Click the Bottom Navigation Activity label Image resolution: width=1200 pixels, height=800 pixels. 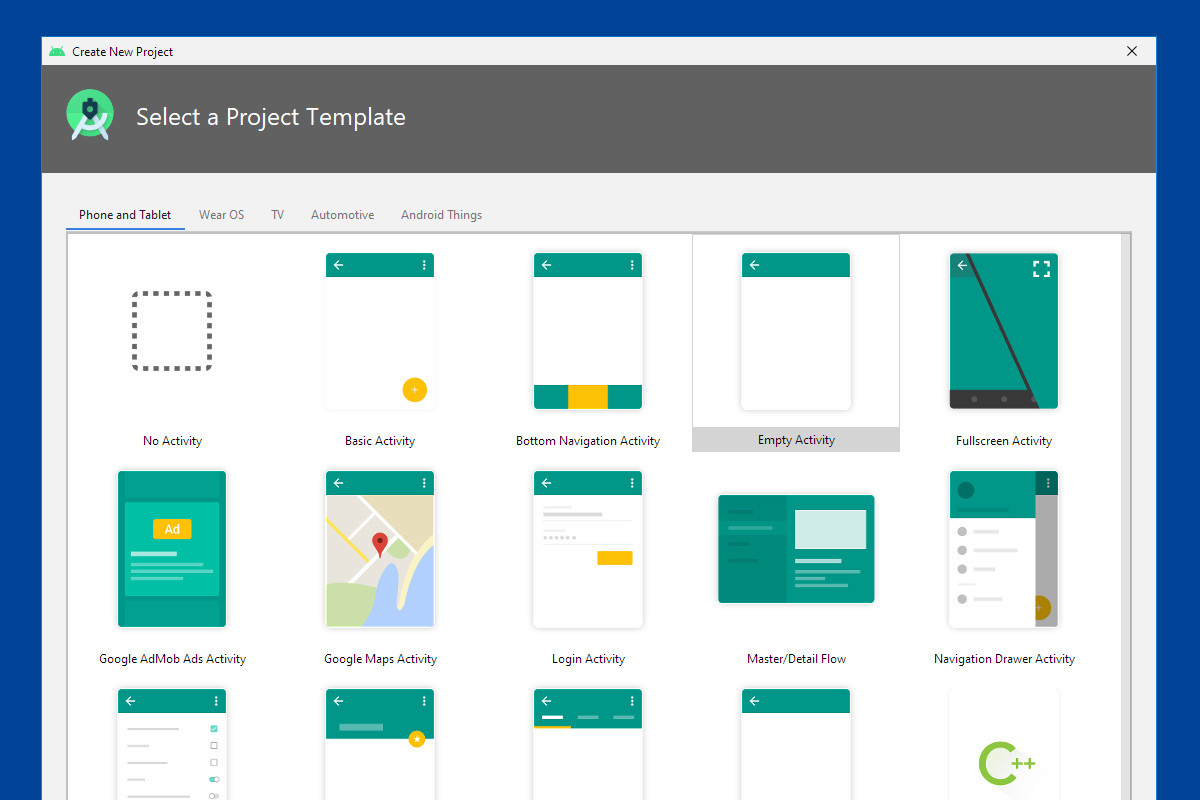[588, 441]
